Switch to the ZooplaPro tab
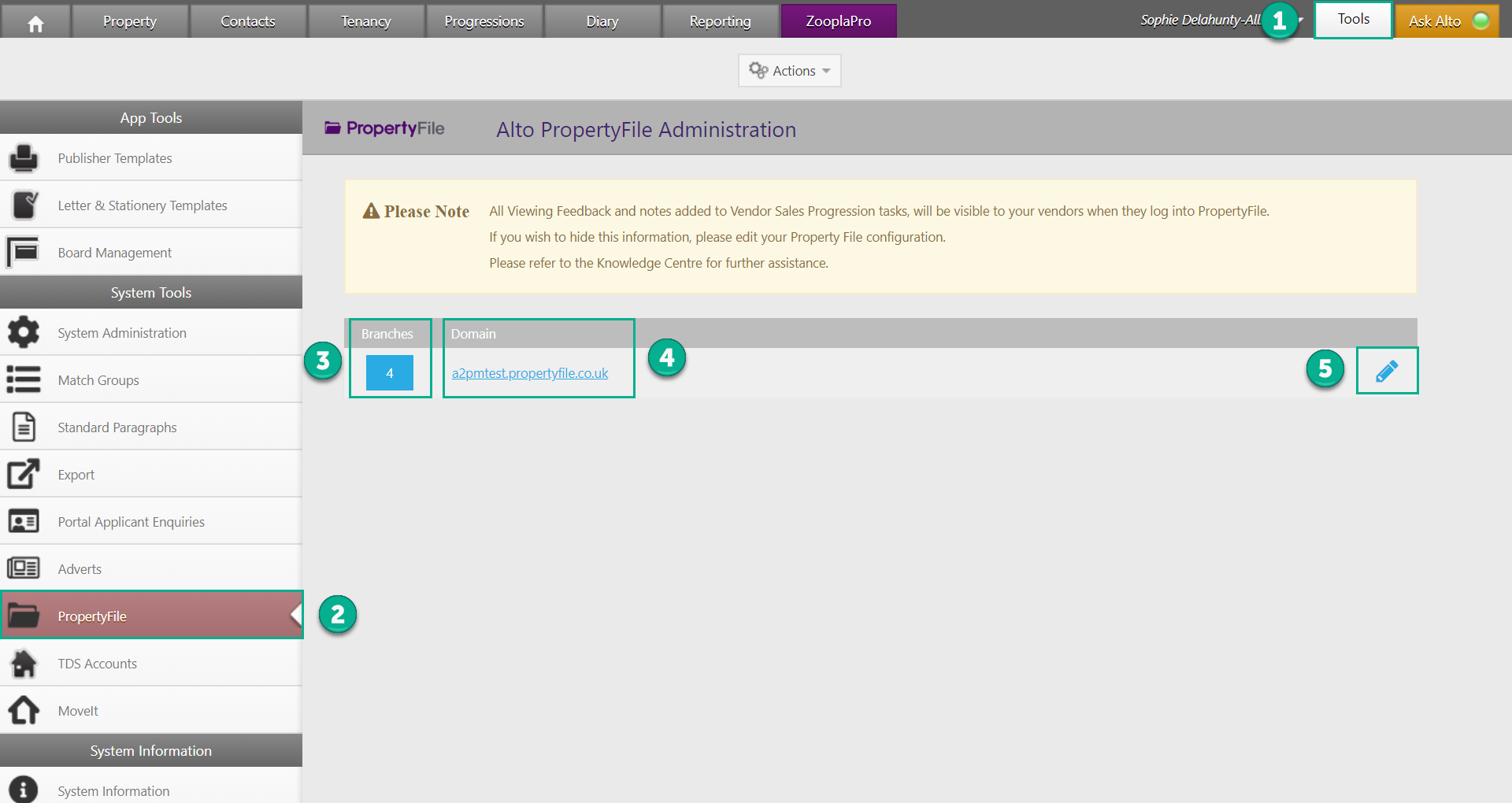The image size is (1512, 803). (x=839, y=21)
